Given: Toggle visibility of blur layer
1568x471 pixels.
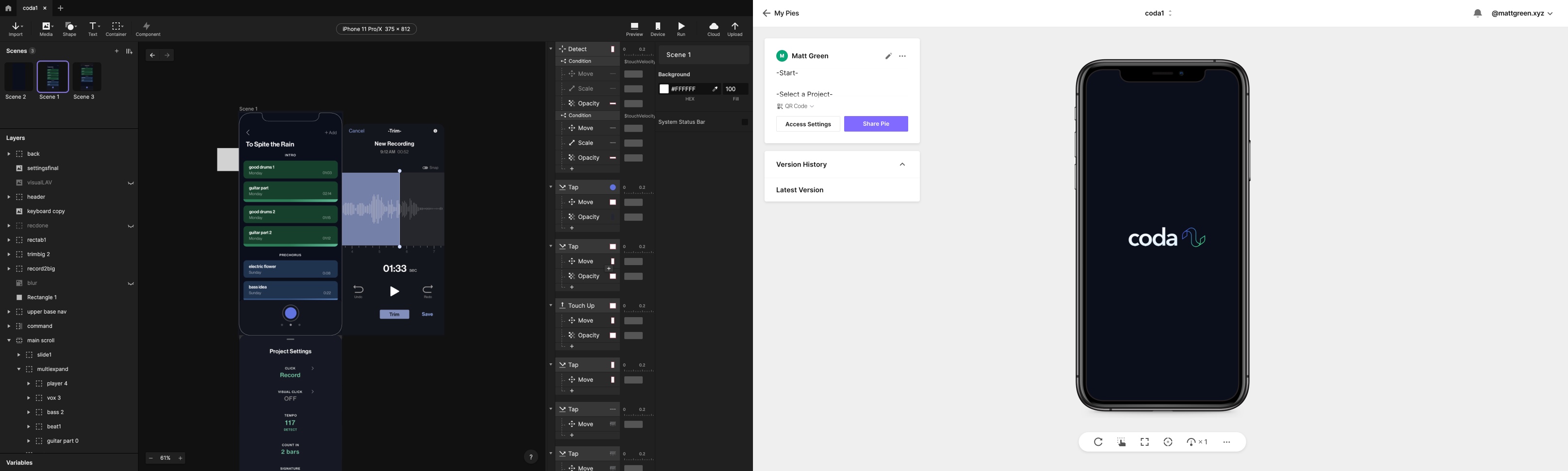Looking at the screenshot, I should tap(131, 284).
